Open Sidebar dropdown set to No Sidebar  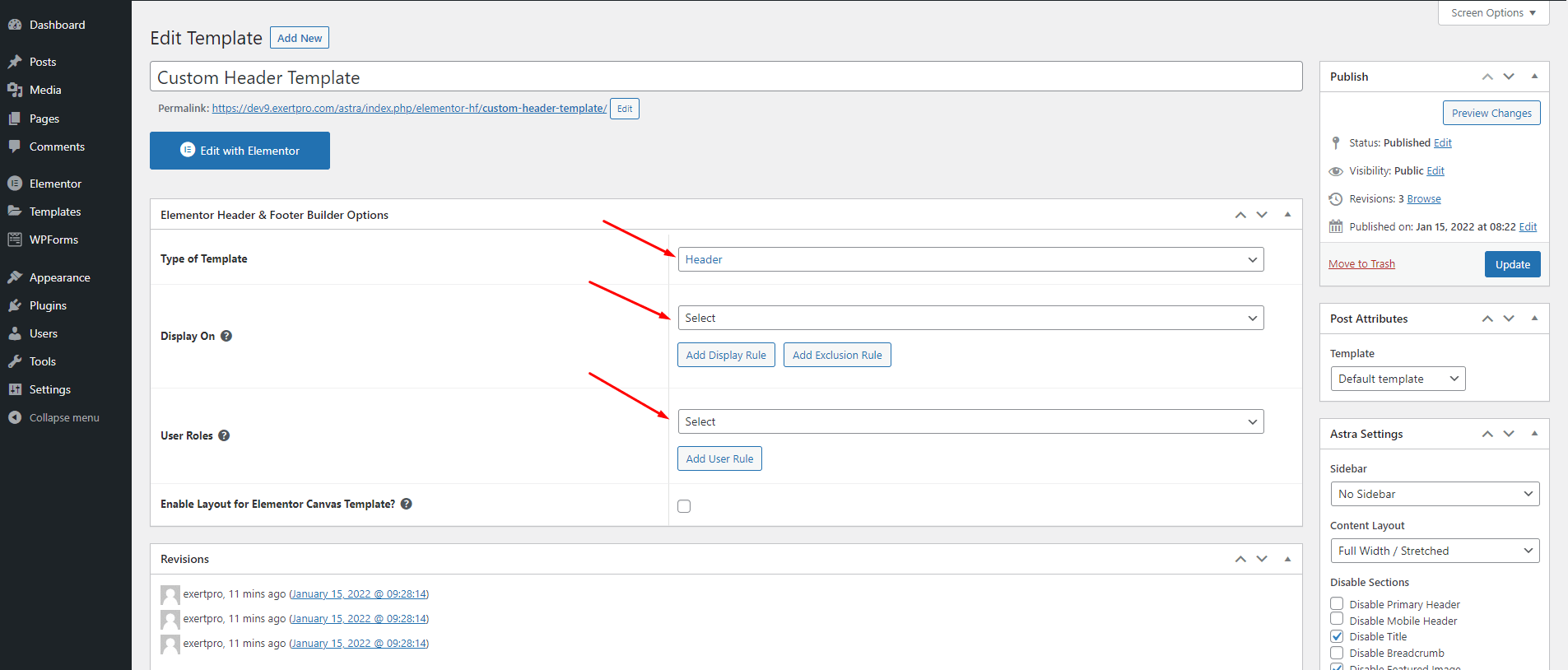pos(1435,494)
